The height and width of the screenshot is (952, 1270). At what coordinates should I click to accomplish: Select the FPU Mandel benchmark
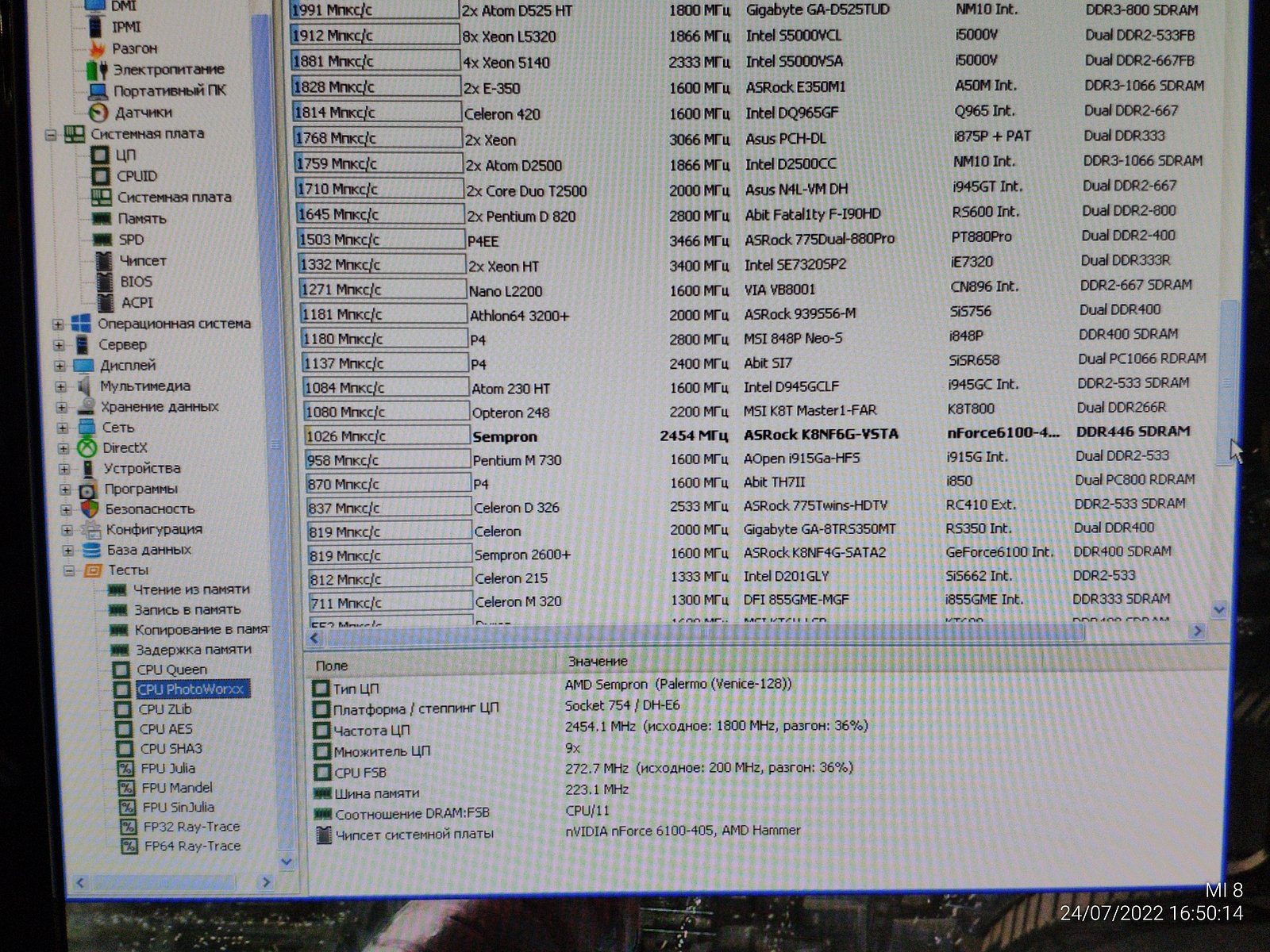(178, 789)
